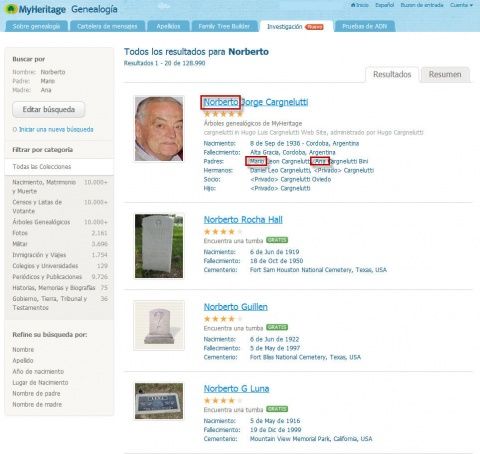
Task: Switch to the Resumen tab
Action: pyautogui.click(x=445, y=74)
